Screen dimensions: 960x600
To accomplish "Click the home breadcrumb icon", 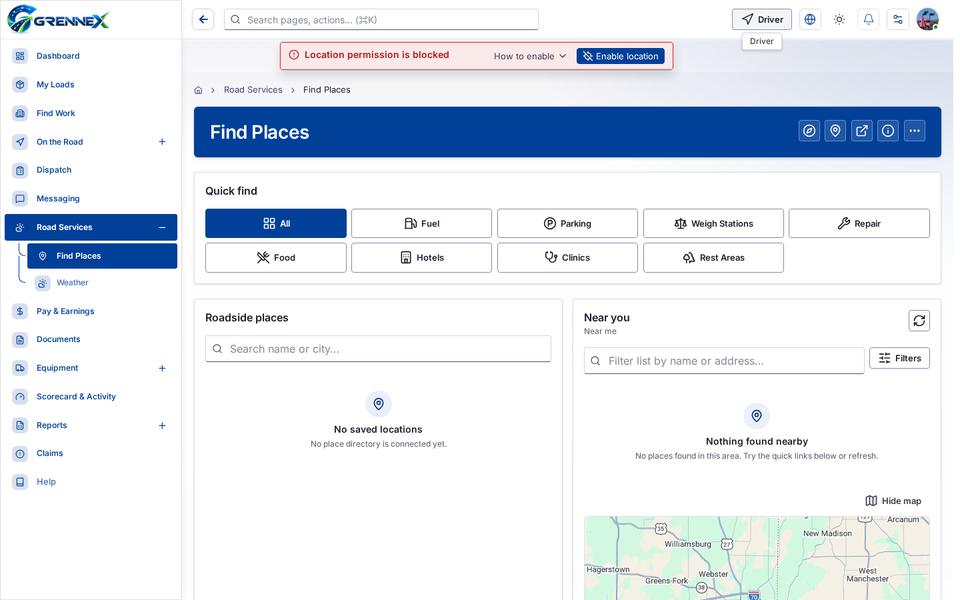I will click(198, 90).
